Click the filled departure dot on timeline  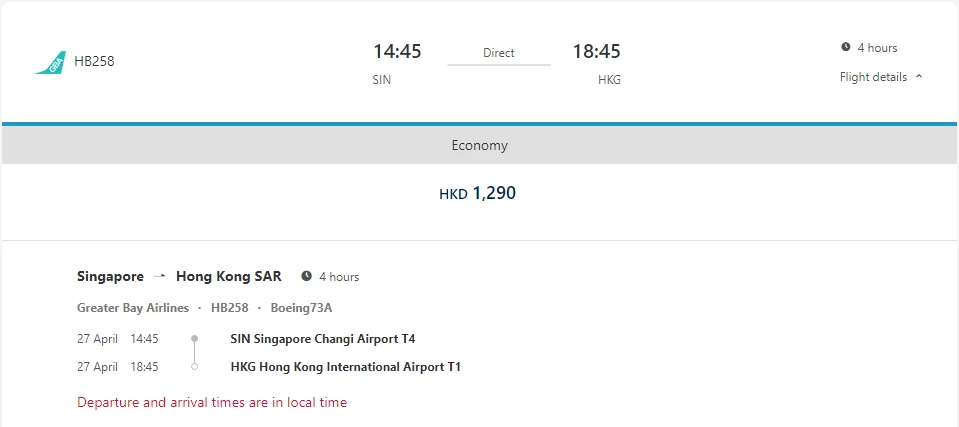(x=194, y=338)
